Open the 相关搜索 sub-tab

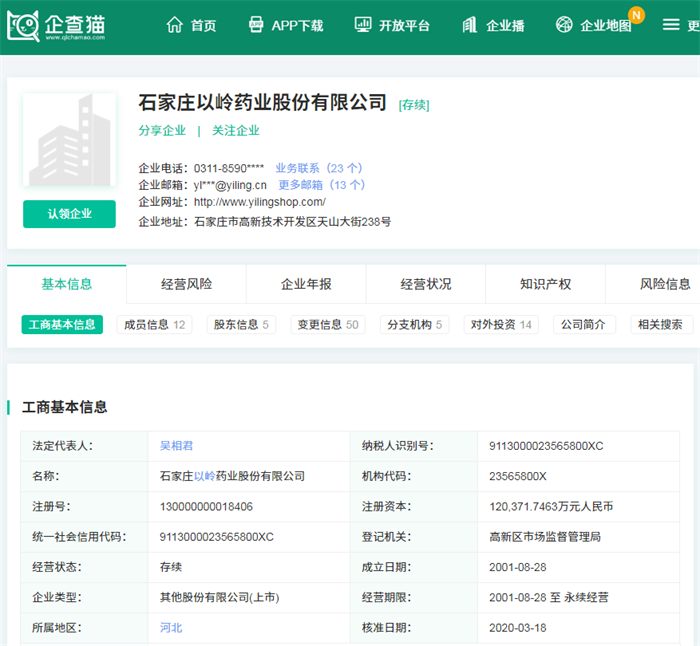pyautogui.click(x=660, y=325)
